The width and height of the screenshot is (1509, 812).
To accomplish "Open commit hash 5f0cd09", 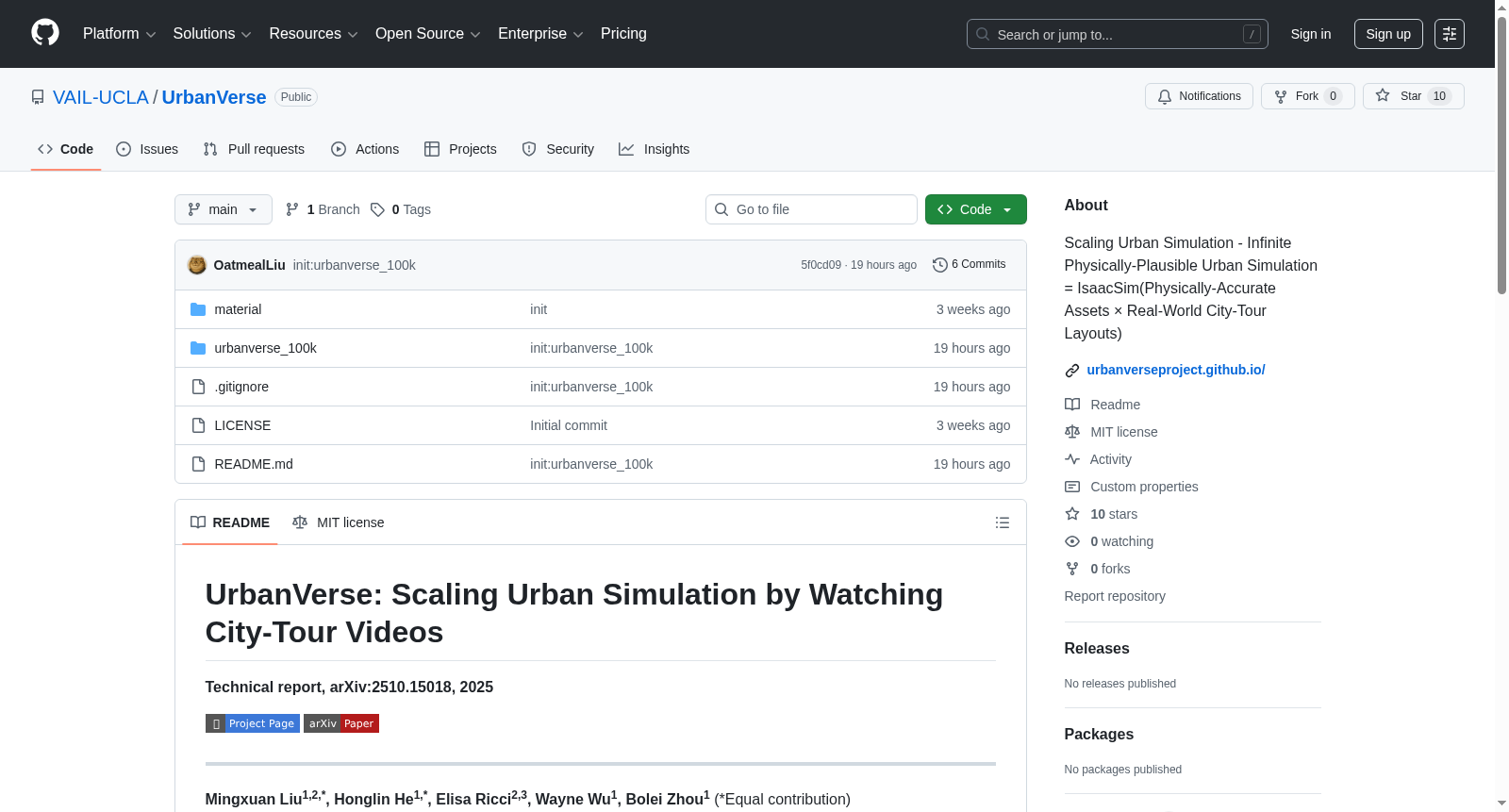I will pos(821,265).
